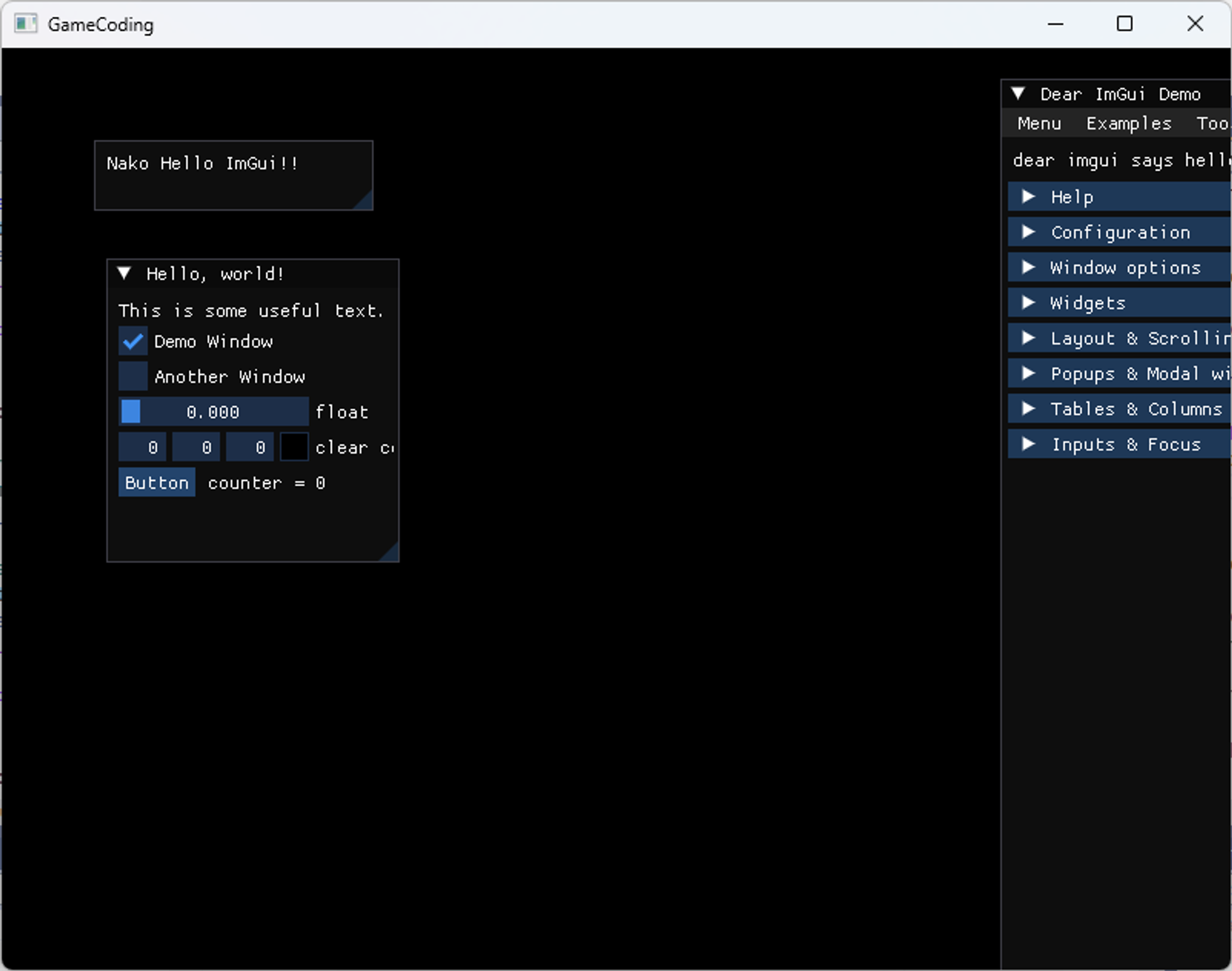Uncheck the Demo Window checkbox
Viewport: 1232px width, 971px height.
(x=133, y=341)
